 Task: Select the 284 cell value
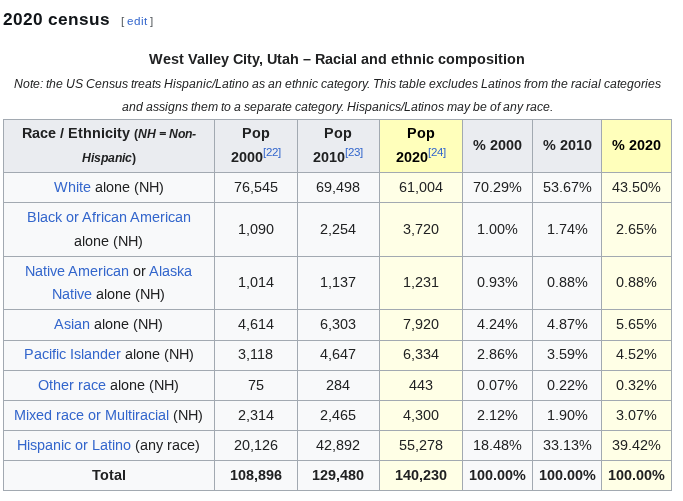click(x=338, y=385)
